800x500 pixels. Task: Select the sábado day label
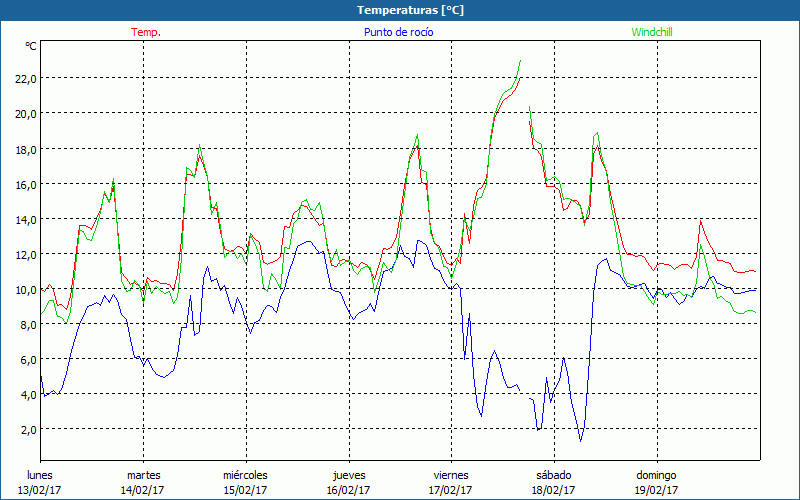(553, 474)
